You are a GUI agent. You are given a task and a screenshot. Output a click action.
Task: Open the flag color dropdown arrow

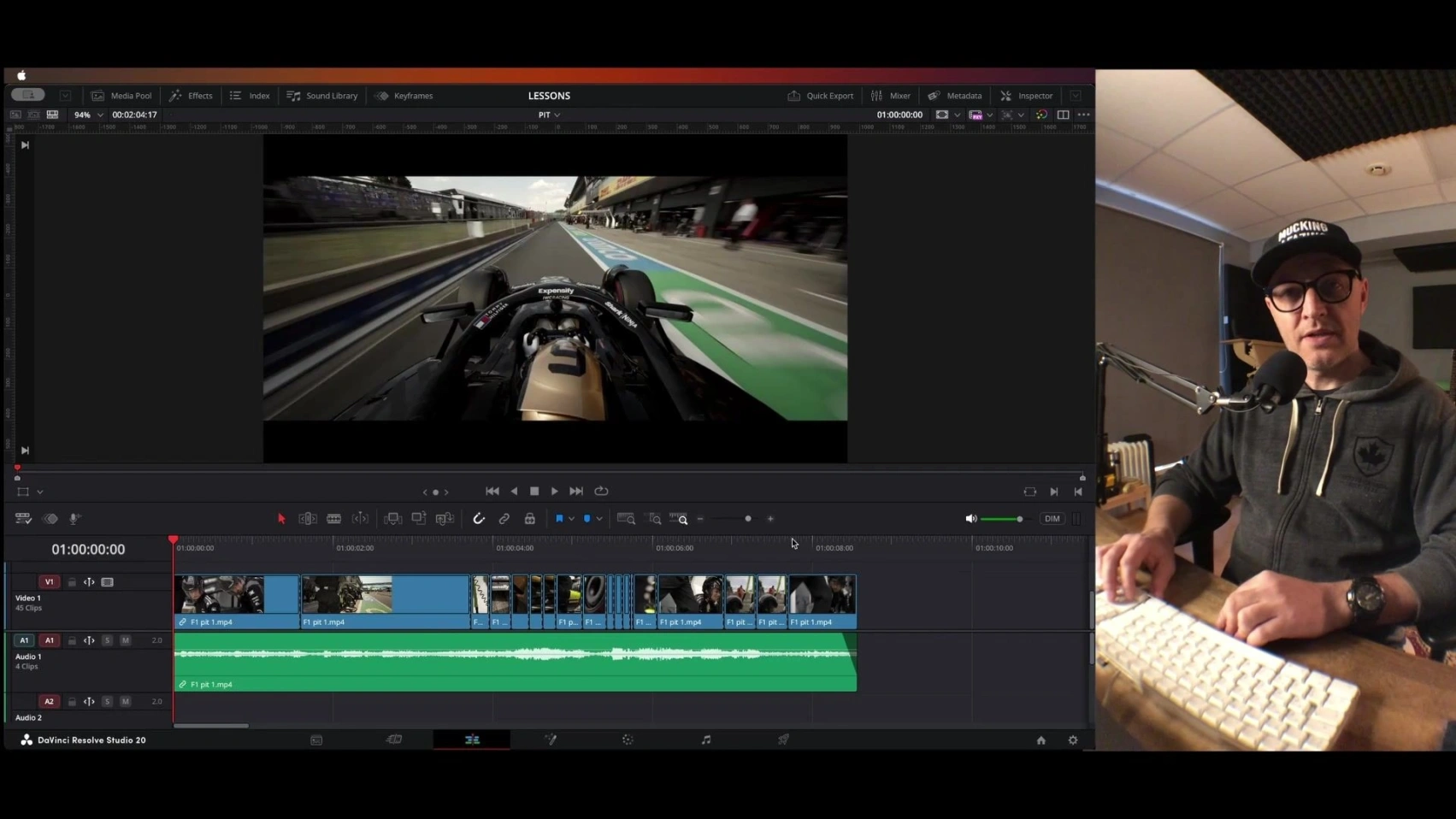[571, 519]
